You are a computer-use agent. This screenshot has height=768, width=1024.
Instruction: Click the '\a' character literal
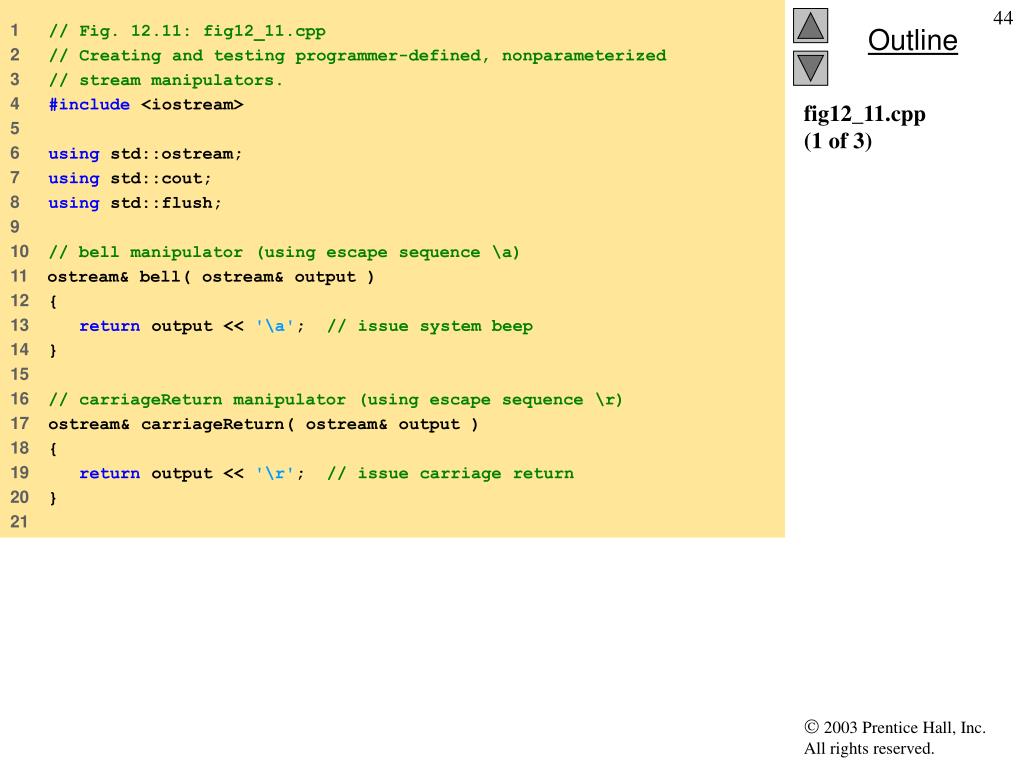pos(275,326)
